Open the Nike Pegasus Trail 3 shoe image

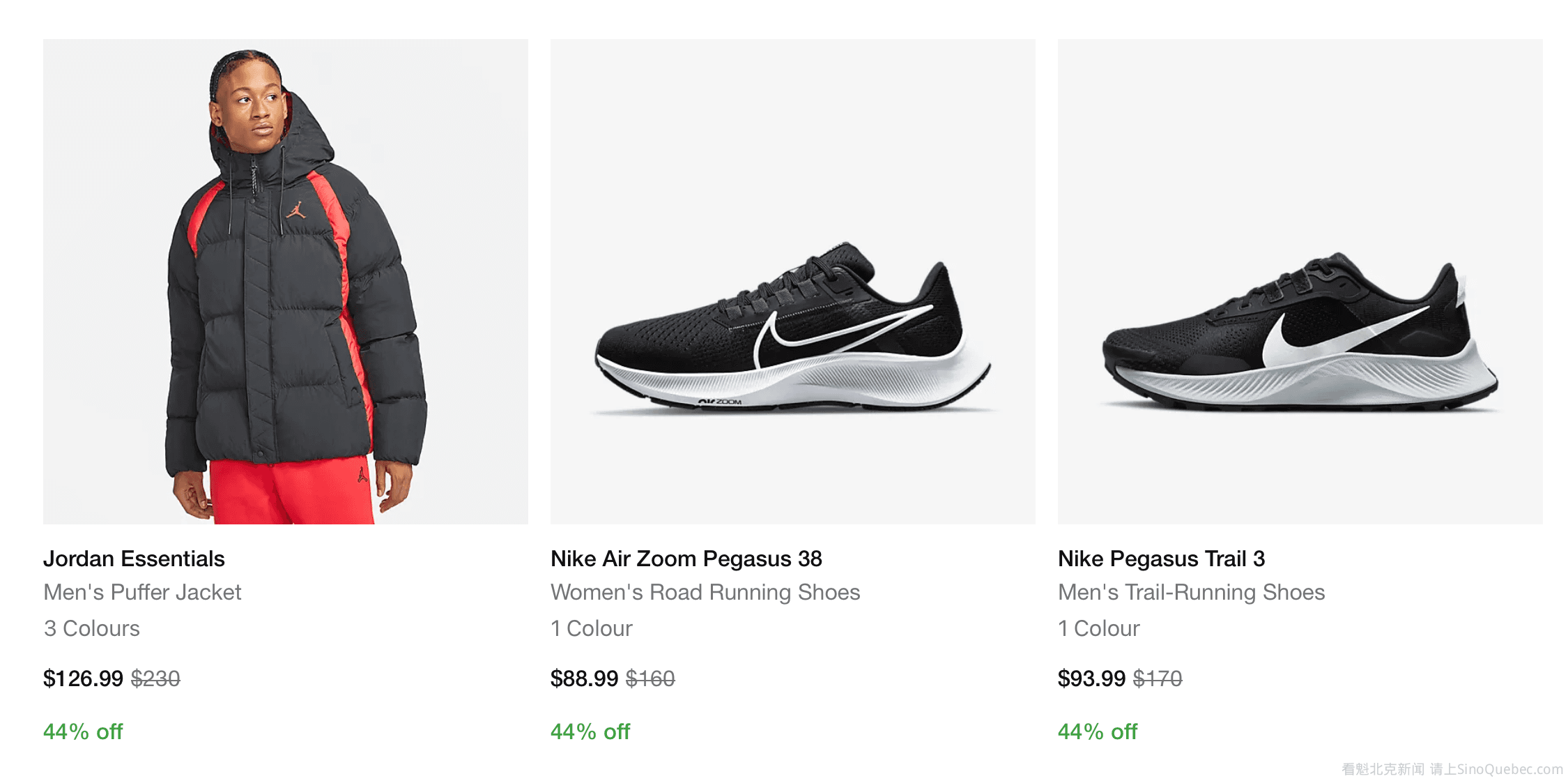click(x=1300, y=282)
